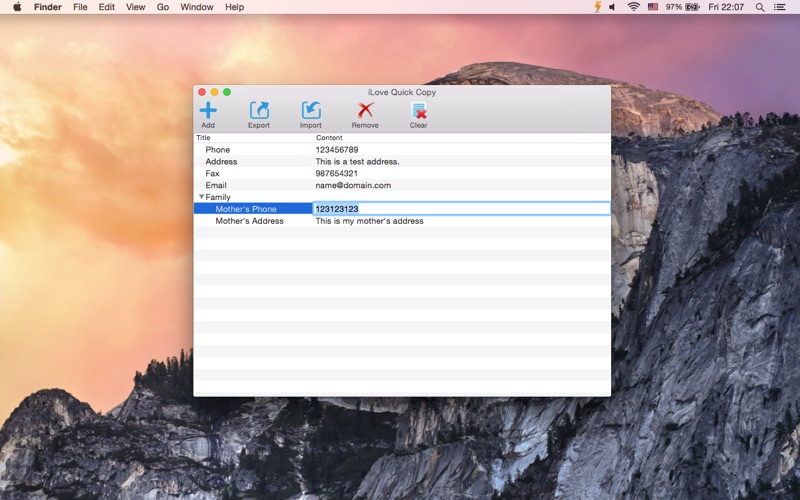800x500 pixels.
Task: Open Spotlight search magnifier icon
Action: click(760, 7)
